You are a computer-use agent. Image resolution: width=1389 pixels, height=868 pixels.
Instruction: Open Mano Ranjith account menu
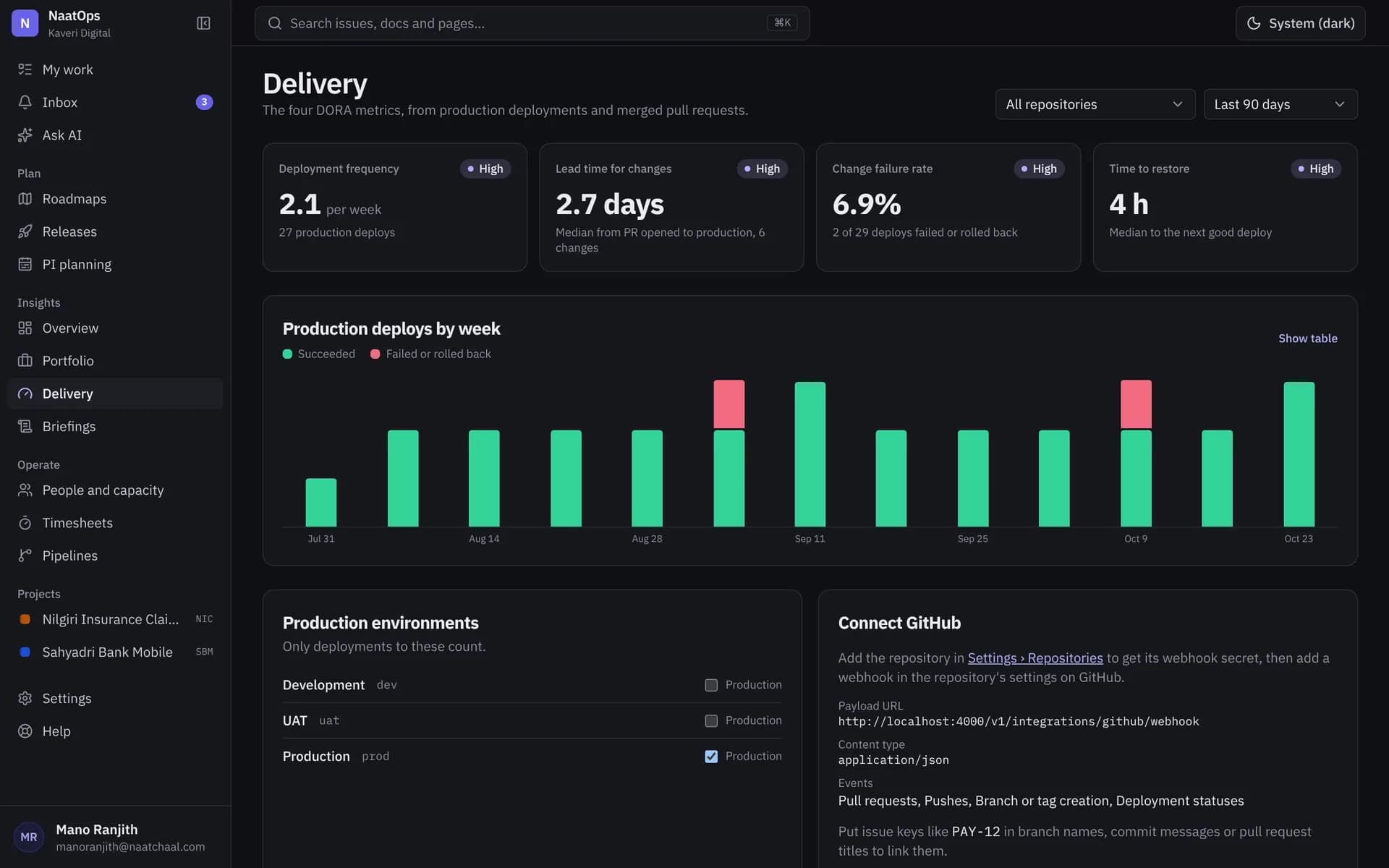115,837
